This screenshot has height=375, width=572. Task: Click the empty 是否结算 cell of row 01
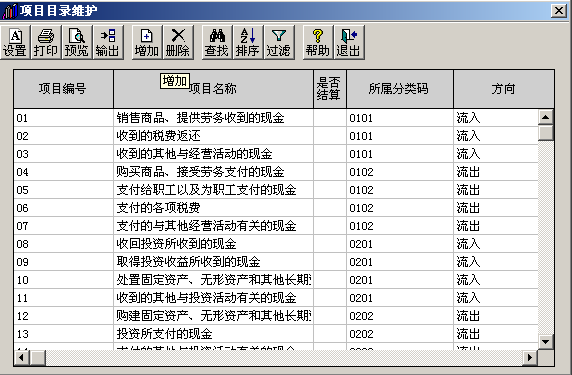pyautogui.click(x=330, y=118)
